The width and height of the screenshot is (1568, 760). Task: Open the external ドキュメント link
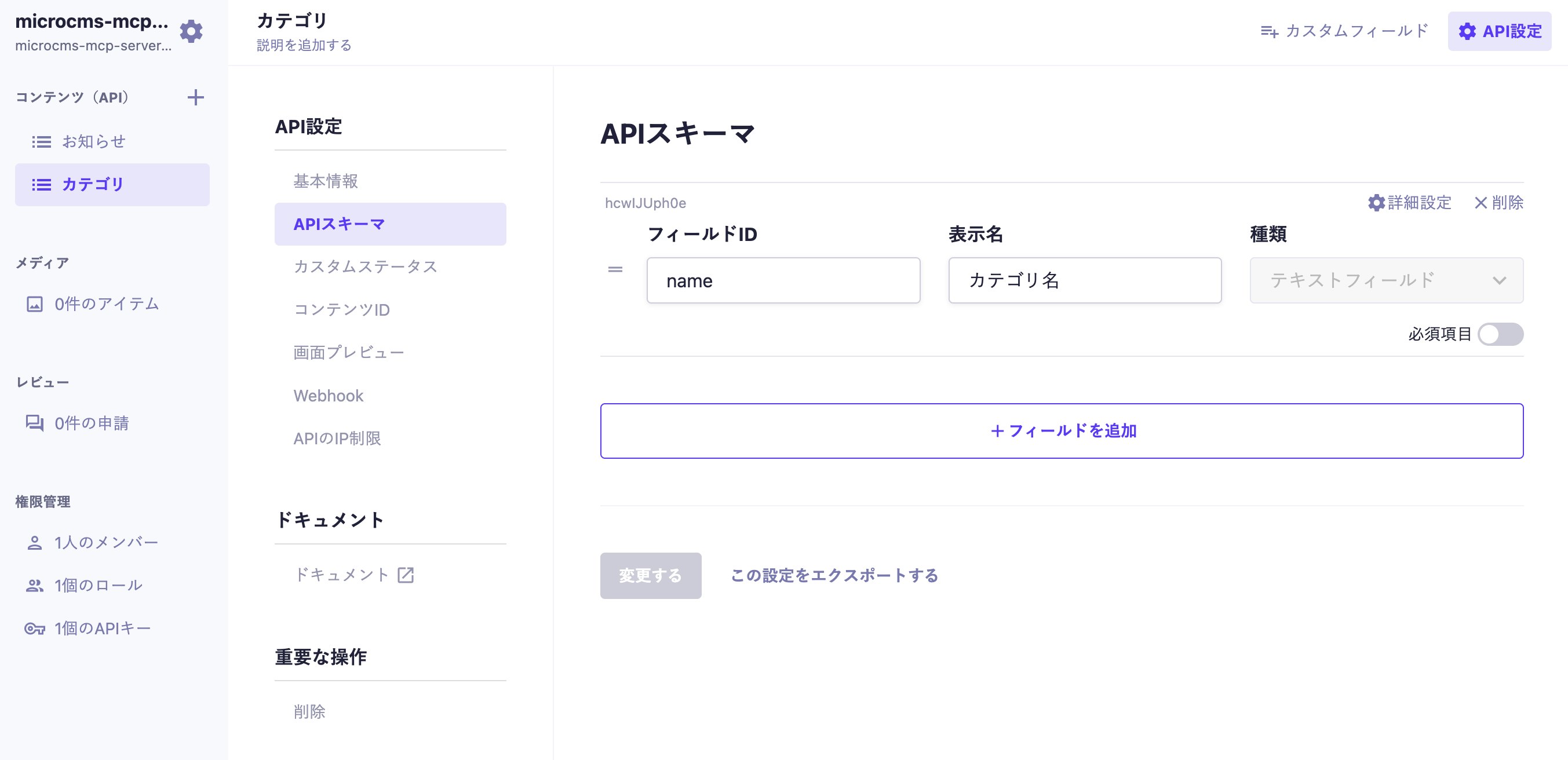(353, 575)
